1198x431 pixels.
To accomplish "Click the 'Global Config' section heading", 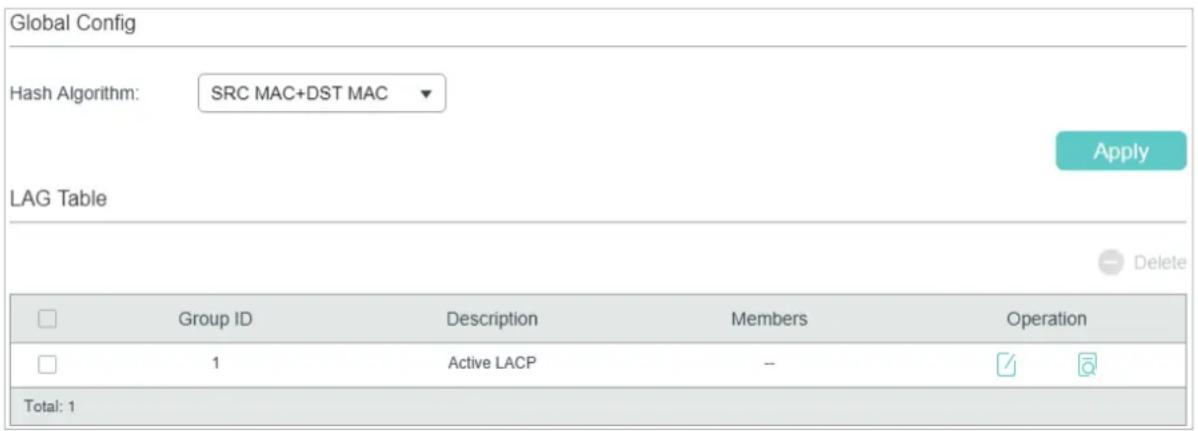I will 73,23.
